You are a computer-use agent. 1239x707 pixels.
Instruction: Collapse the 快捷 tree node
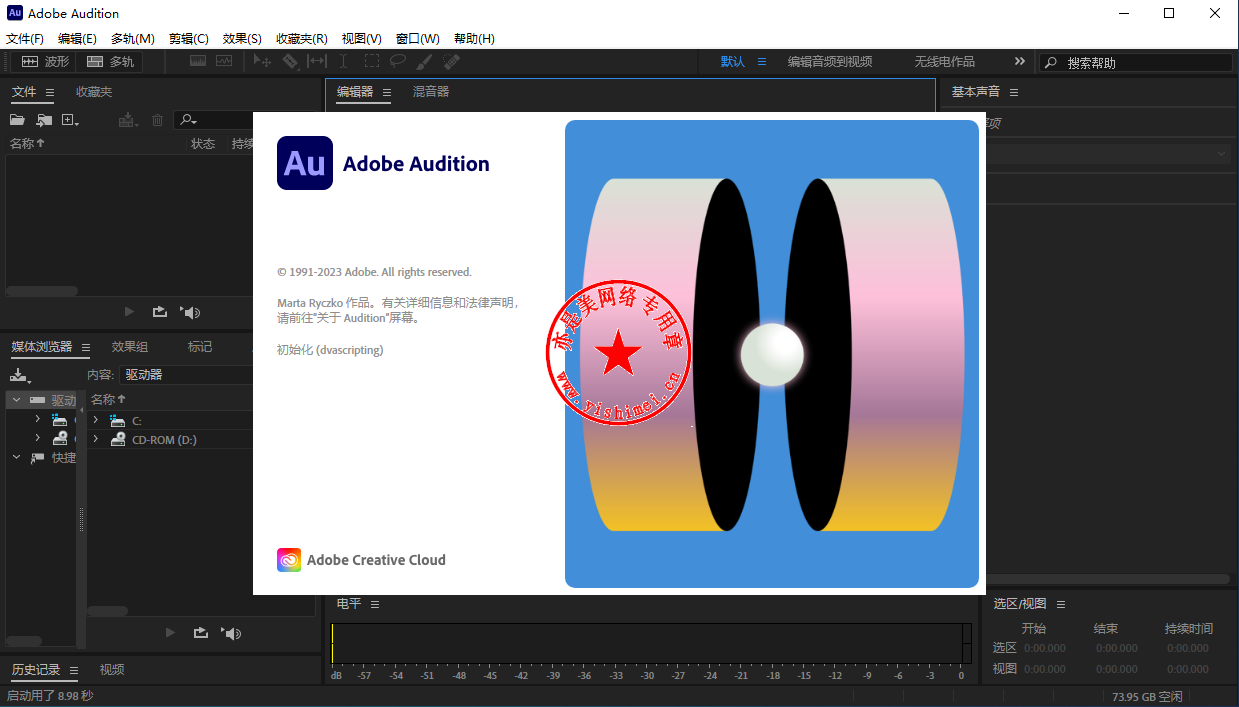(x=16, y=457)
